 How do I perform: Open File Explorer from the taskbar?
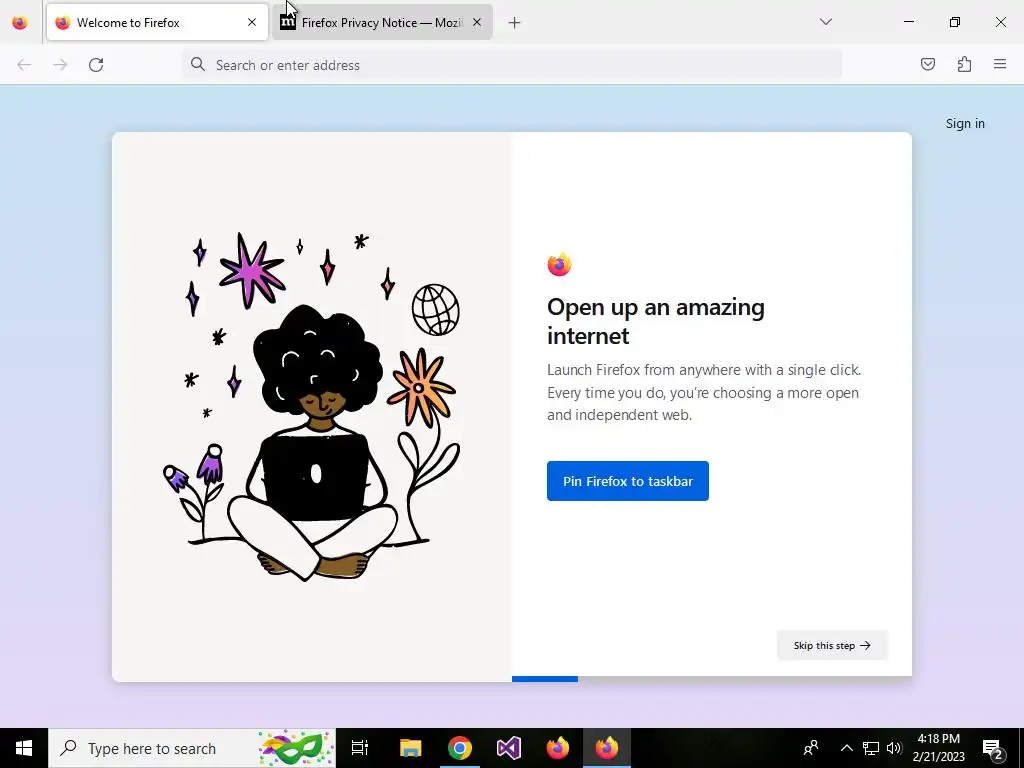click(x=411, y=748)
